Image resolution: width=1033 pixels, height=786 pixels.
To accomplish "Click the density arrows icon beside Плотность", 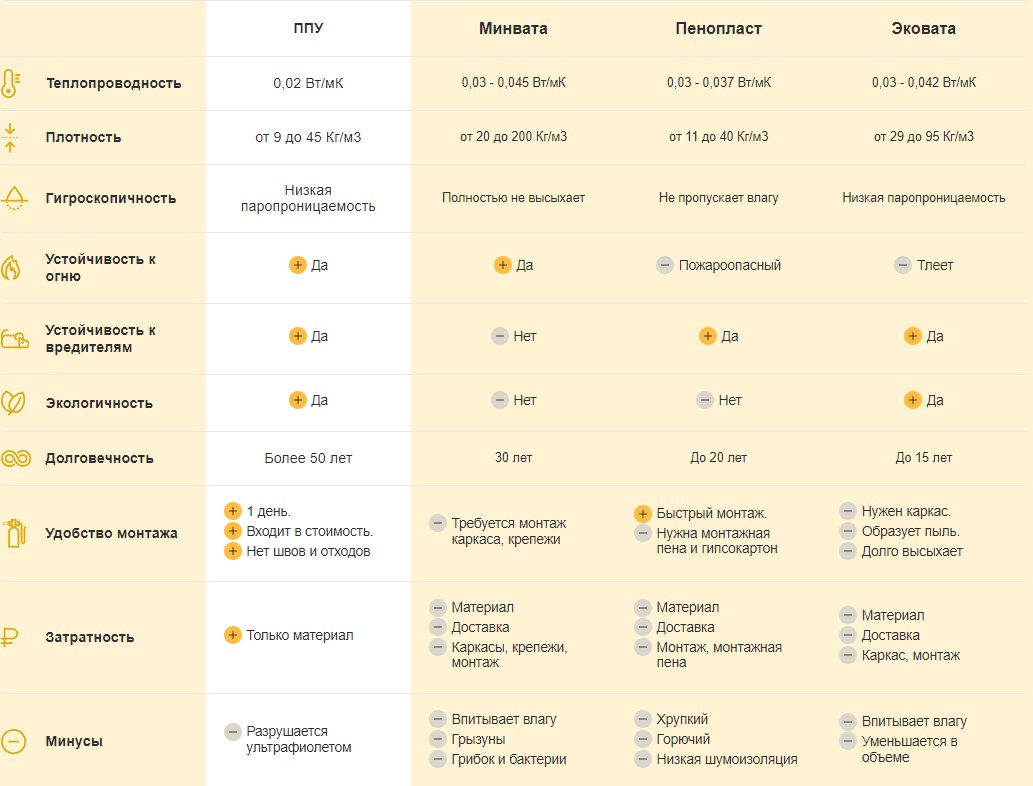I will click(x=10, y=137).
